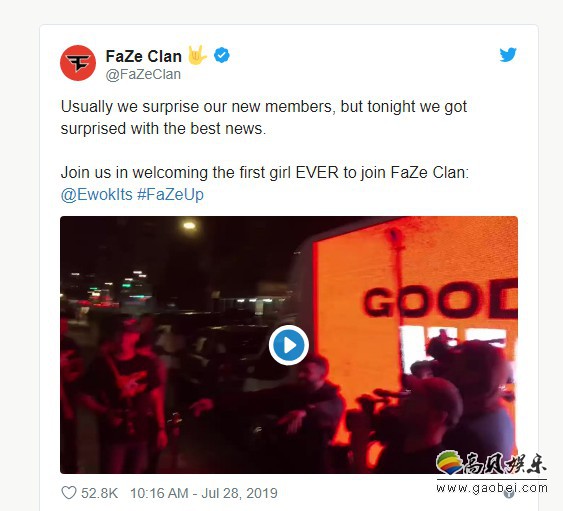Click the "Join us in welcoming" sentence
The width and height of the screenshot is (563, 511).
coord(265,173)
